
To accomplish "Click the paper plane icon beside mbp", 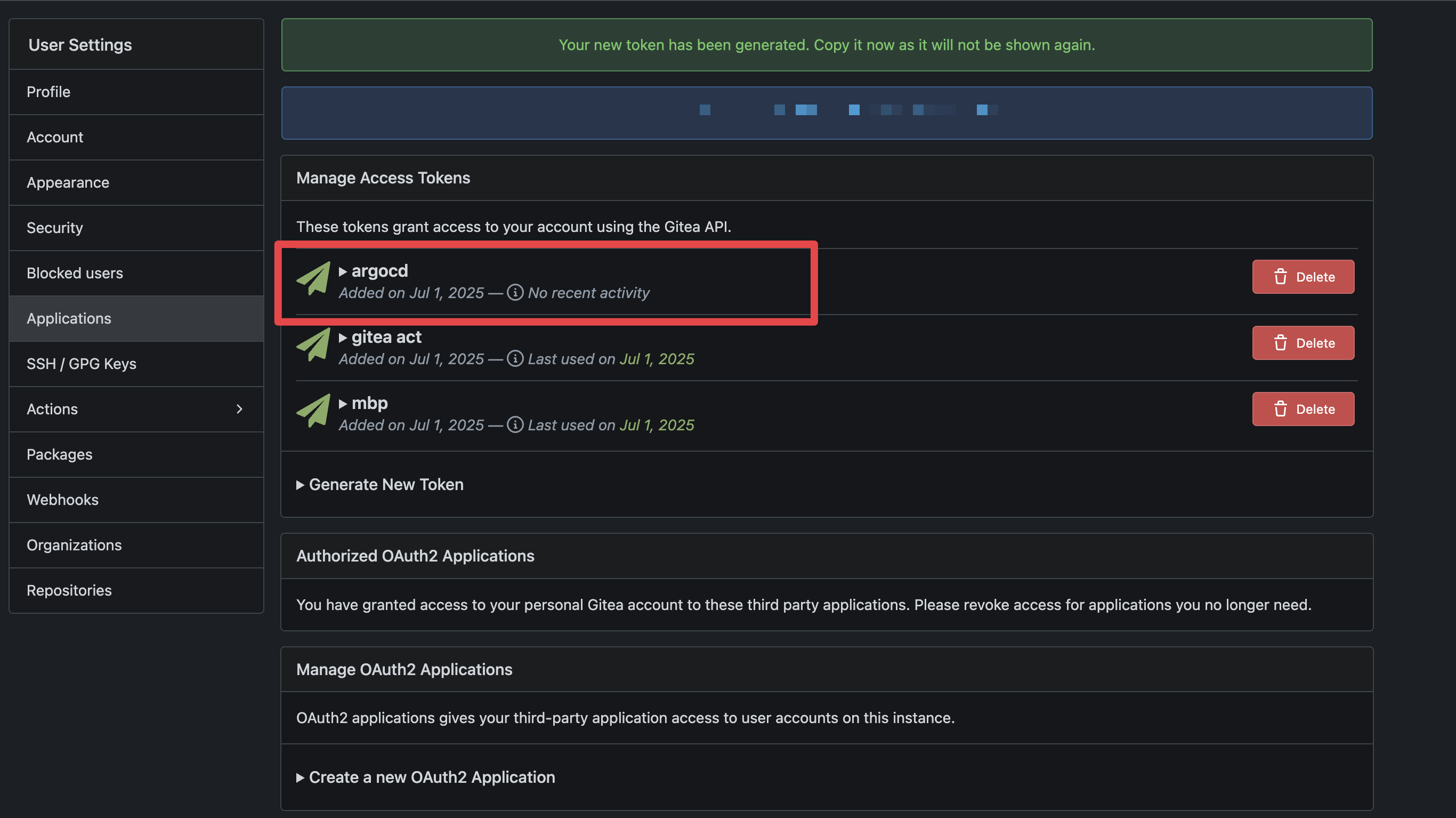I will point(314,410).
